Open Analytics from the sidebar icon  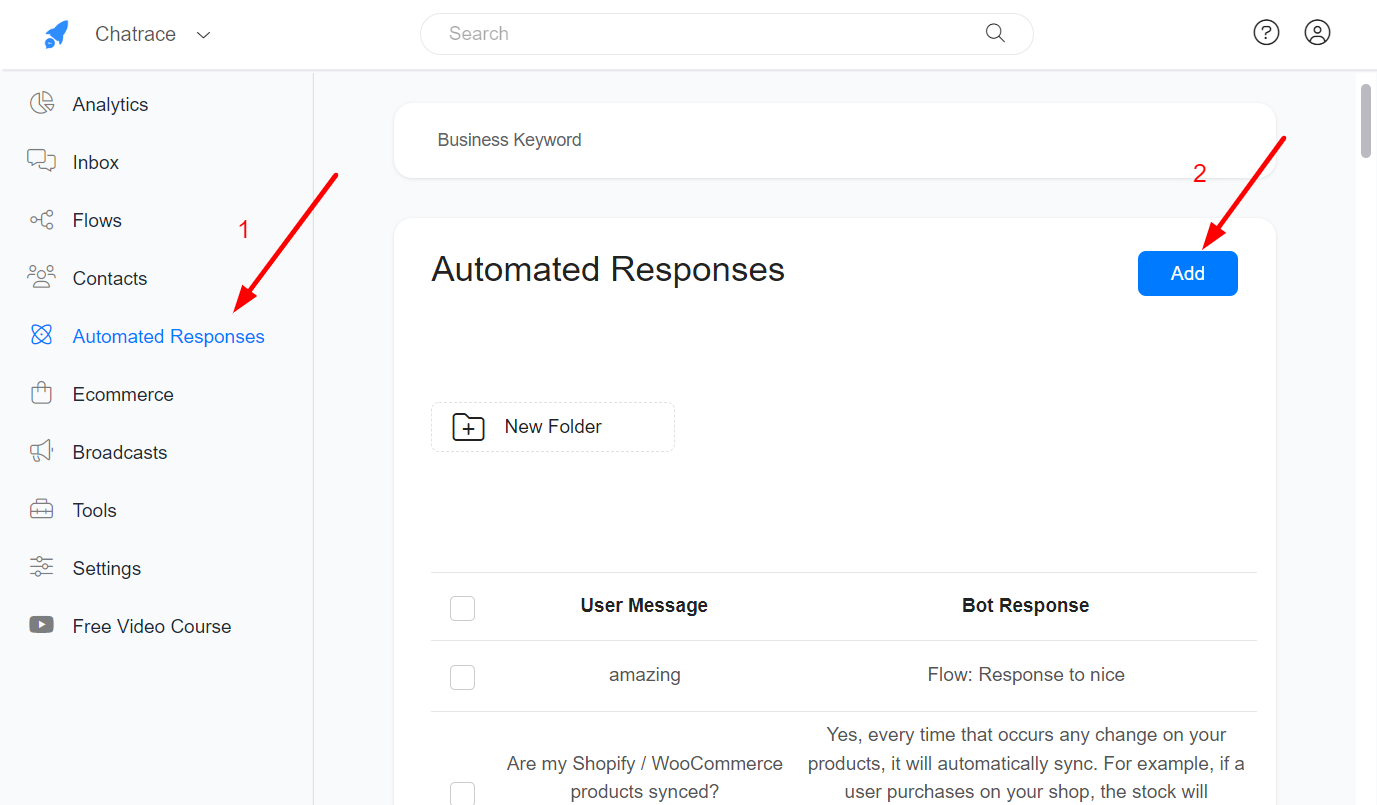click(x=41, y=103)
